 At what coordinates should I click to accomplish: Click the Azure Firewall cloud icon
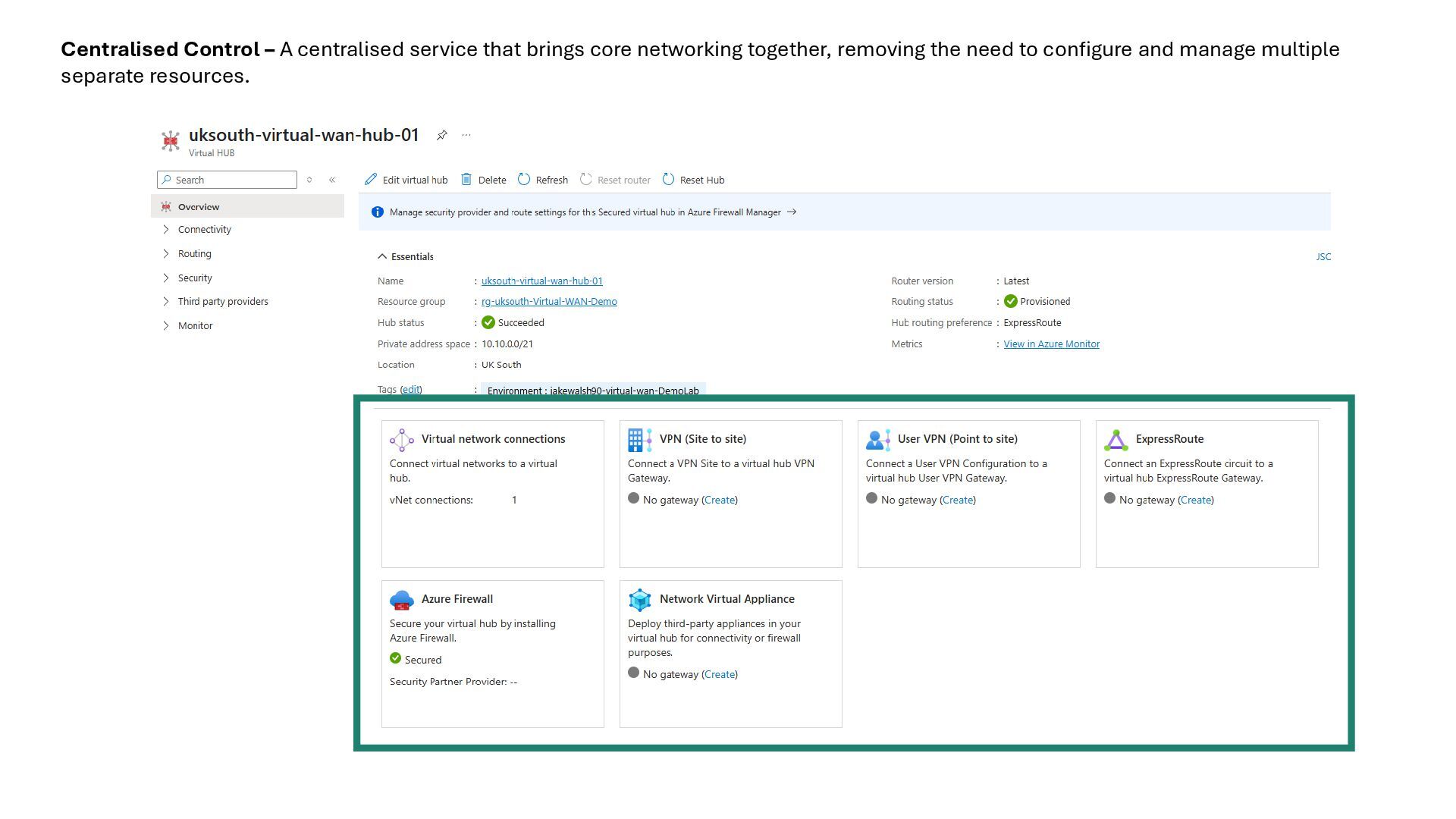click(x=402, y=600)
